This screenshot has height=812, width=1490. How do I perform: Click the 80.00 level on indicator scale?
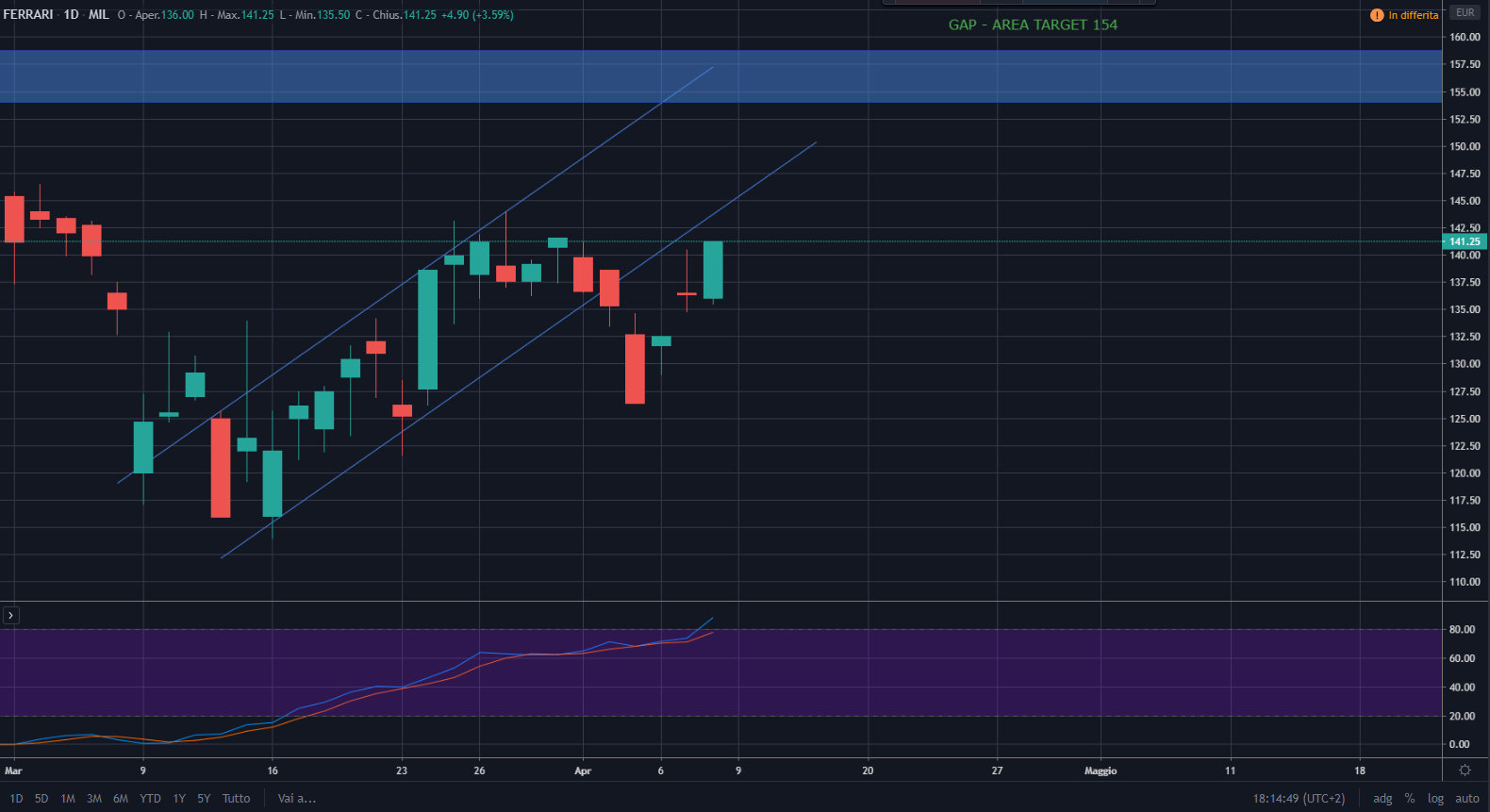pos(1462,629)
